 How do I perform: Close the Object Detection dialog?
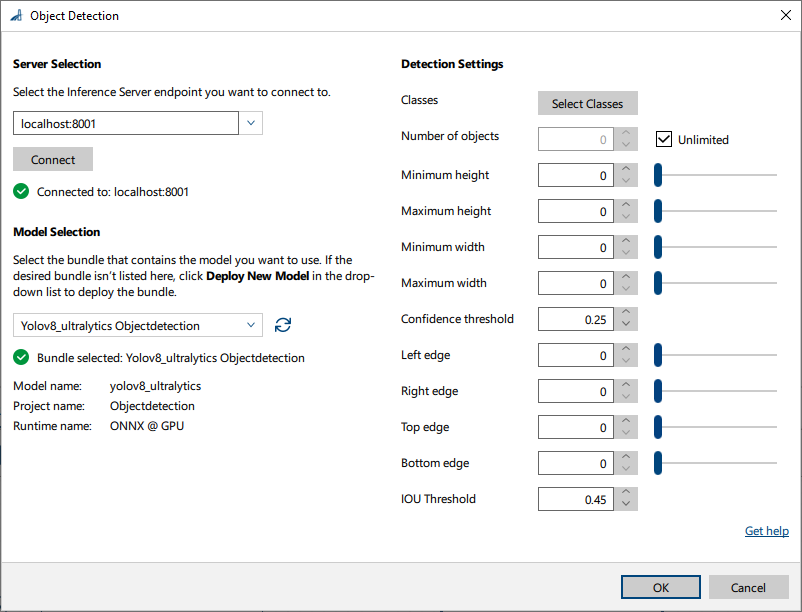click(x=786, y=15)
